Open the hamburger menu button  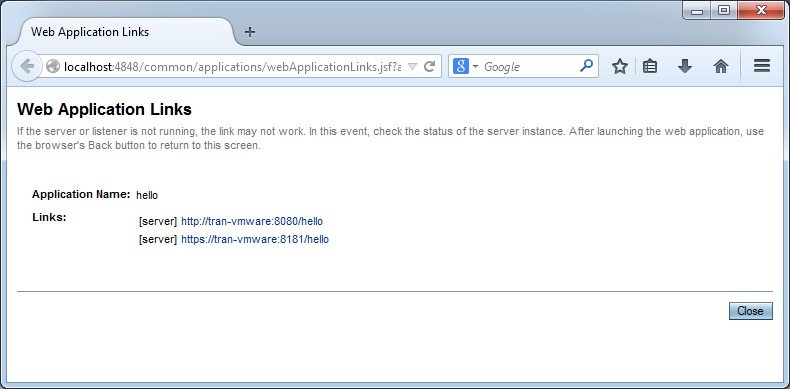[762, 66]
